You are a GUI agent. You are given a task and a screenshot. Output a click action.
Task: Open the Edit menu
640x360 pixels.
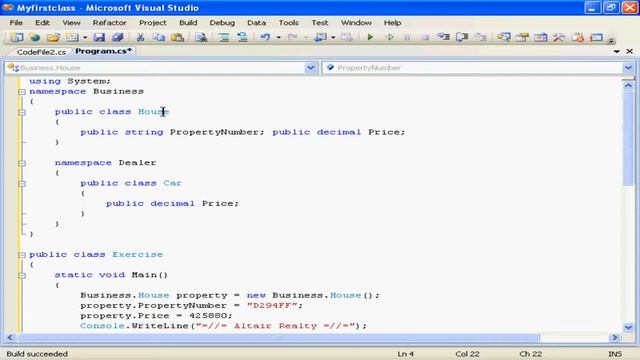click(x=42, y=23)
